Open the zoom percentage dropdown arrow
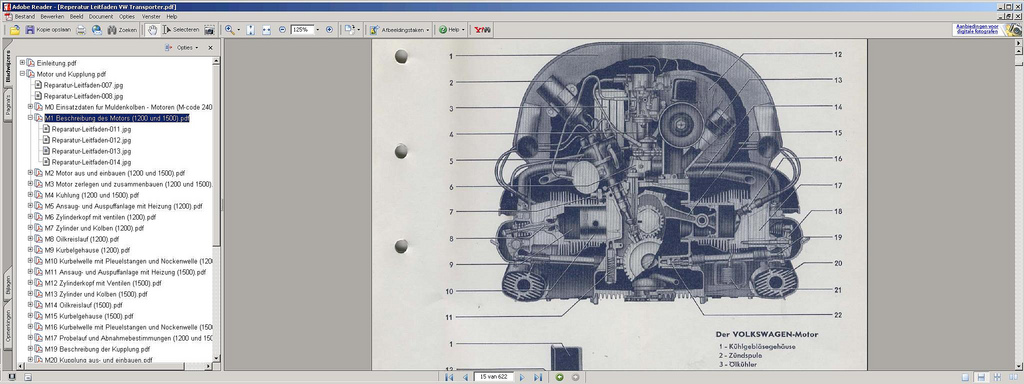The image size is (1024, 384). tap(318, 30)
